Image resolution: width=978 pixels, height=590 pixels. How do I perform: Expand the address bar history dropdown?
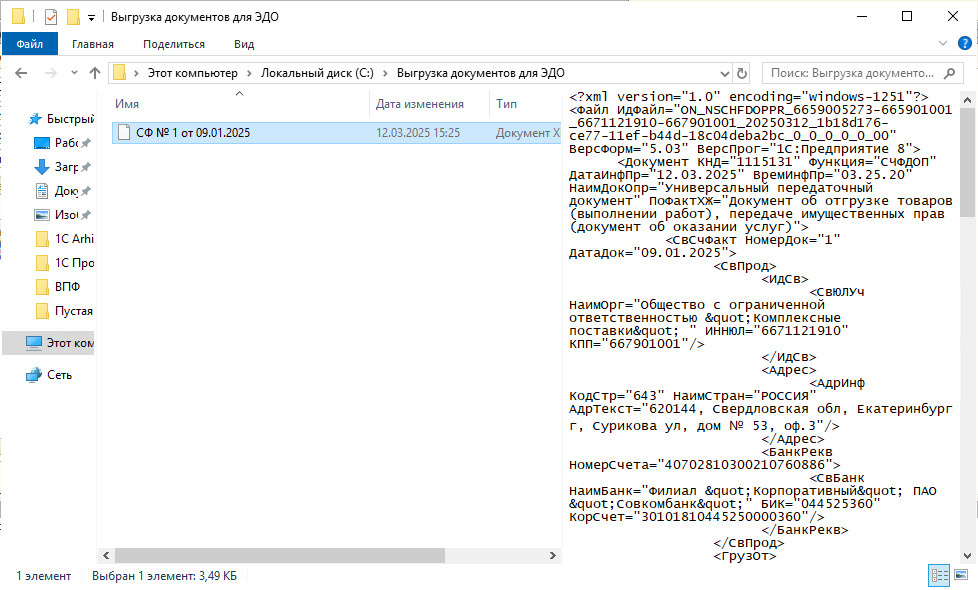click(725, 74)
